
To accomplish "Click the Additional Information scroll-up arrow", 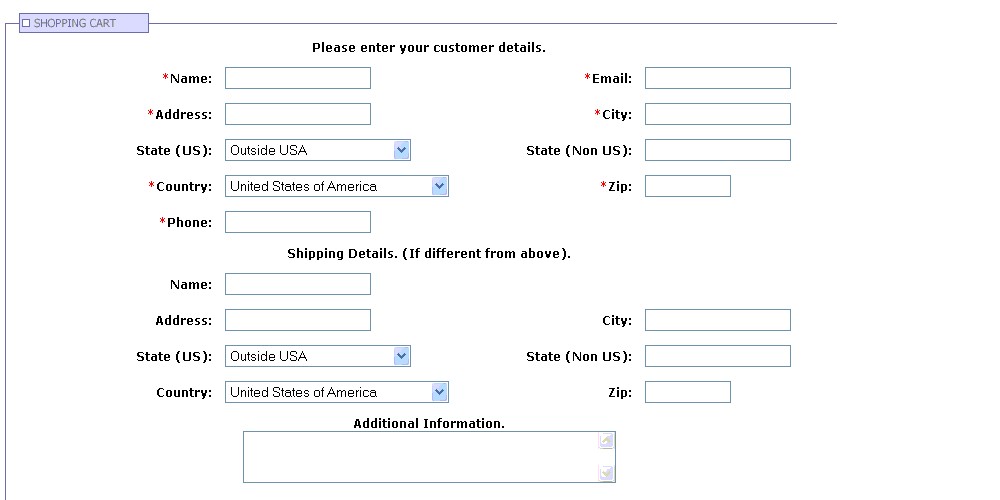I will pyautogui.click(x=606, y=441).
